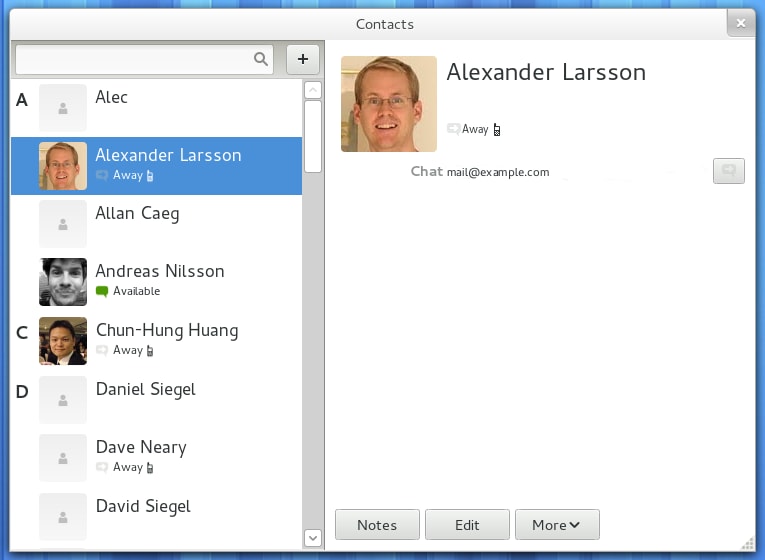Click the Edit button
This screenshot has height=560, width=765.
[467, 525]
